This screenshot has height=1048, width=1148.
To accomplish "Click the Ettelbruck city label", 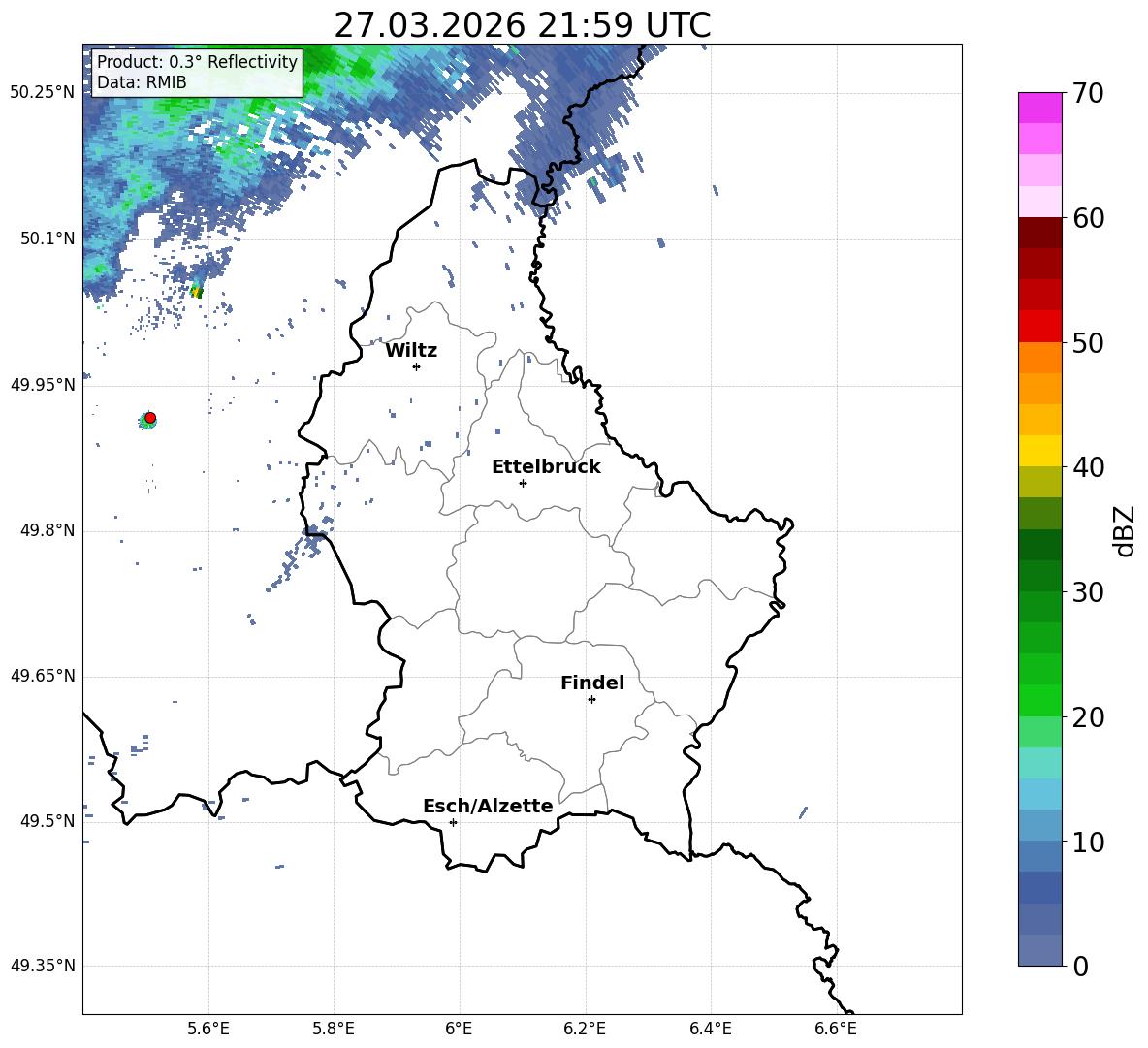I will [x=546, y=467].
